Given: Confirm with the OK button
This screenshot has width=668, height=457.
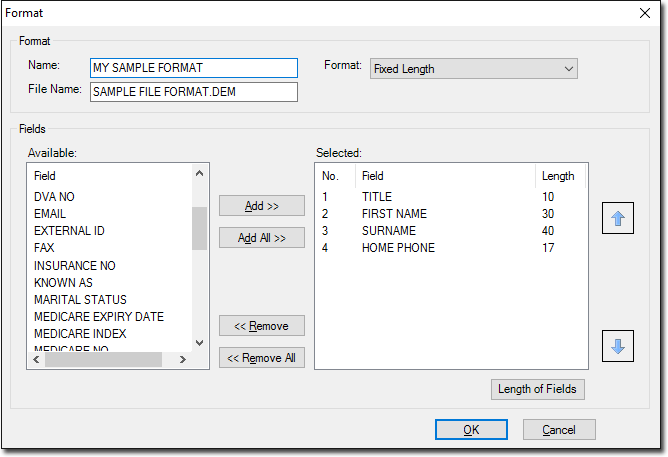Looking at the screenshot, I should 471,429.
